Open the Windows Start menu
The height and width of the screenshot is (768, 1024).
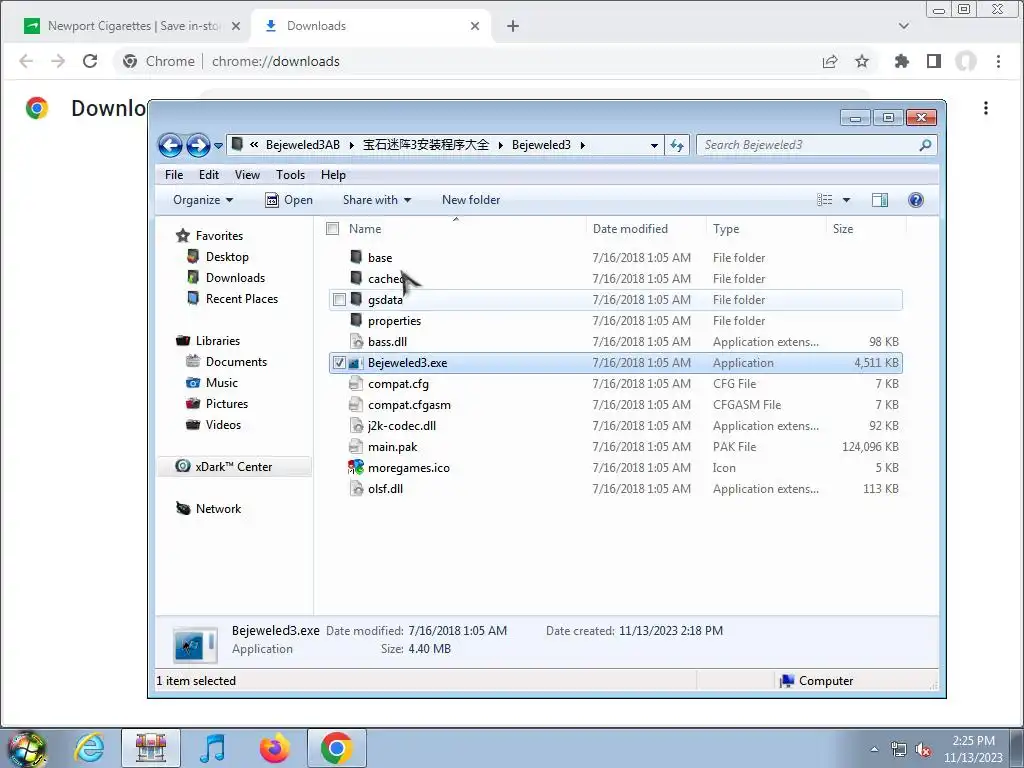click(x=27, y=748)
